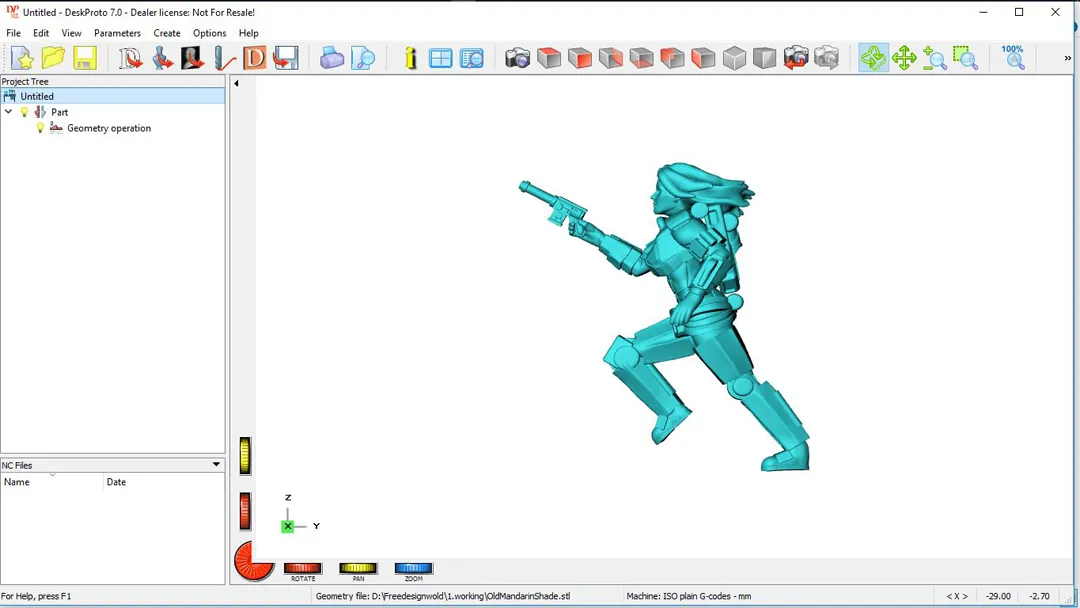This screenshot has width=1080, height=608.
Task: Toggle Geometry operation visibility bulb
Action: 41,129
